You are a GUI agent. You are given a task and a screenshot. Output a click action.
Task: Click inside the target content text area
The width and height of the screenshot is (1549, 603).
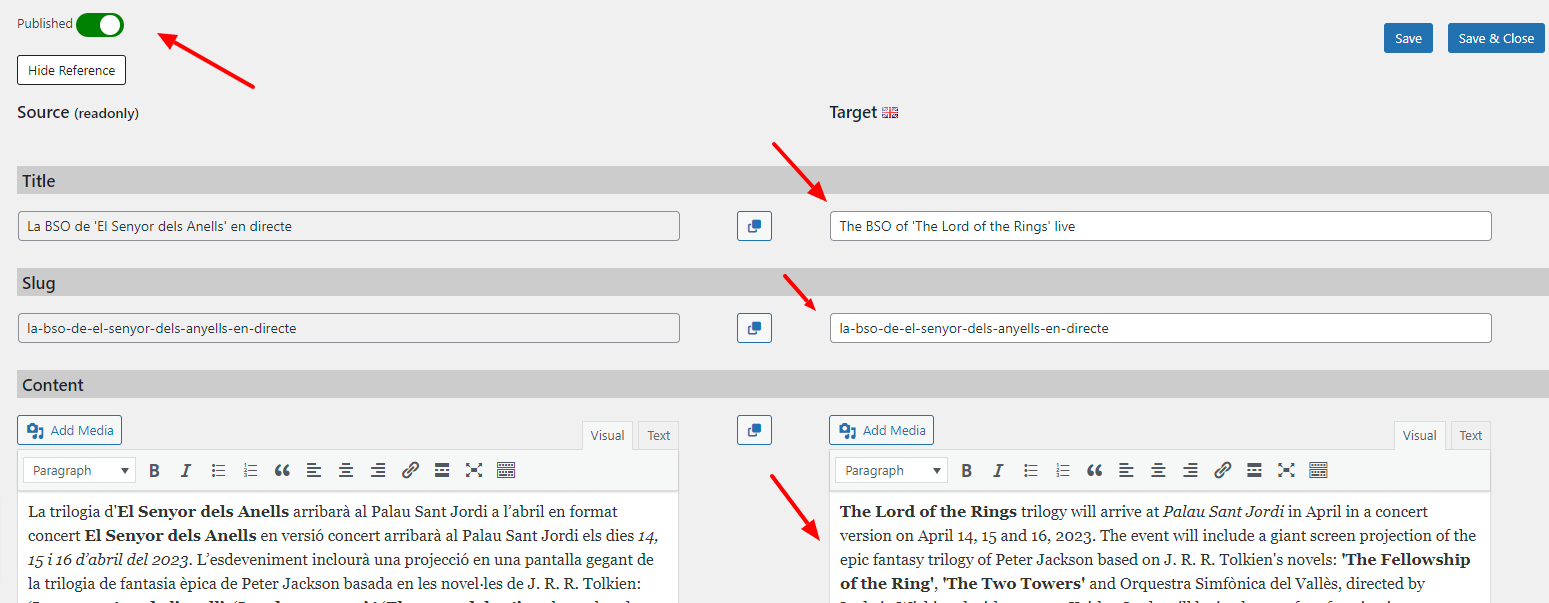[1160, 547]
